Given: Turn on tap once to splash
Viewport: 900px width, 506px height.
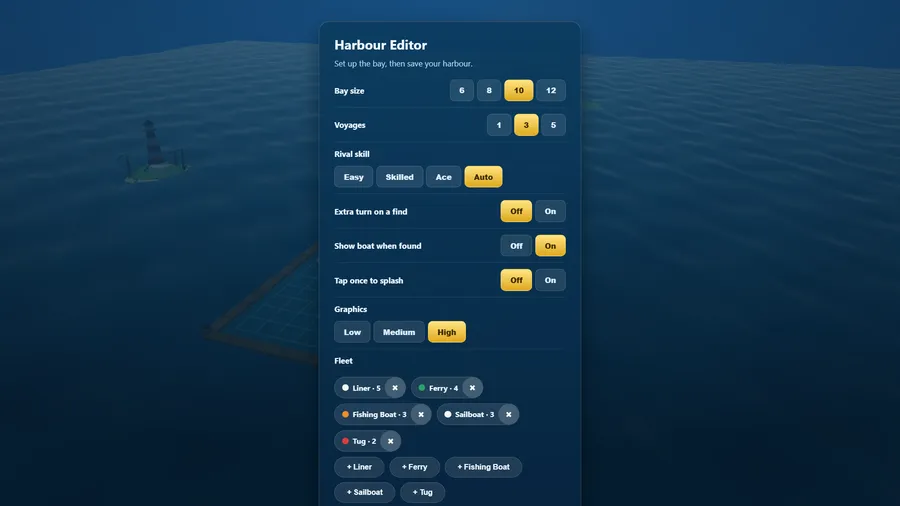Looking at the screenshot, I should (x=550, y=280).
